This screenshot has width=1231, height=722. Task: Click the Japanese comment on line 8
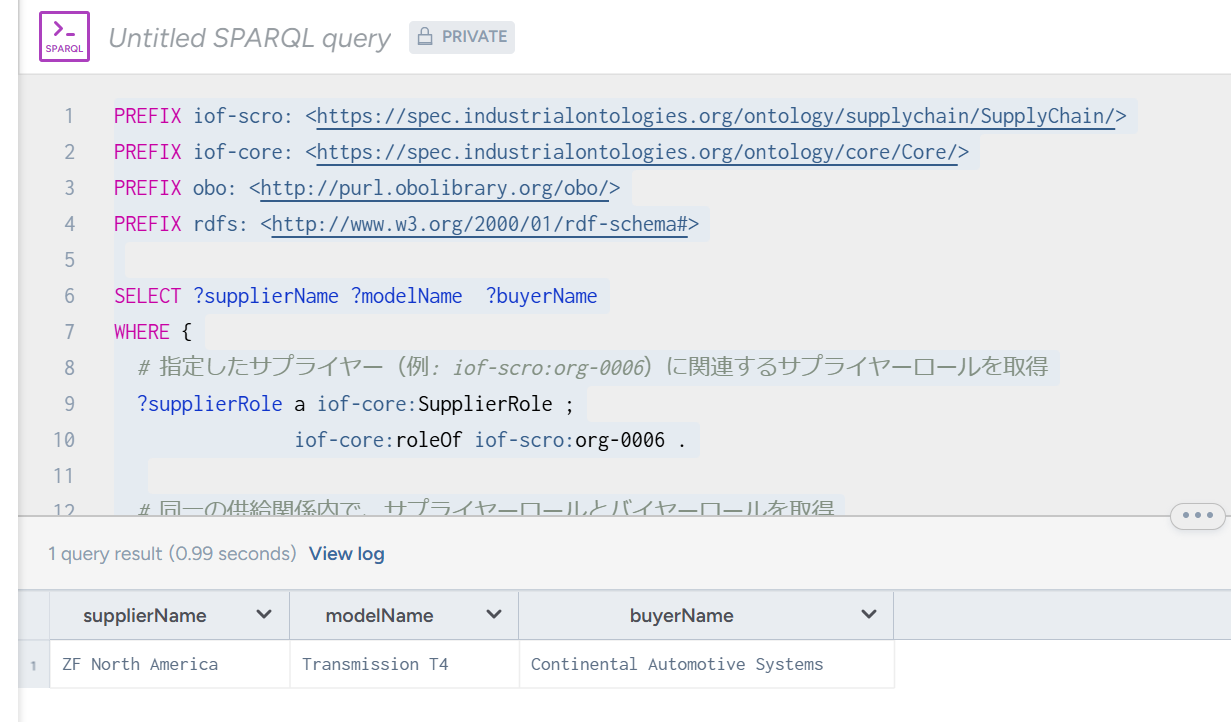point(593,368)
